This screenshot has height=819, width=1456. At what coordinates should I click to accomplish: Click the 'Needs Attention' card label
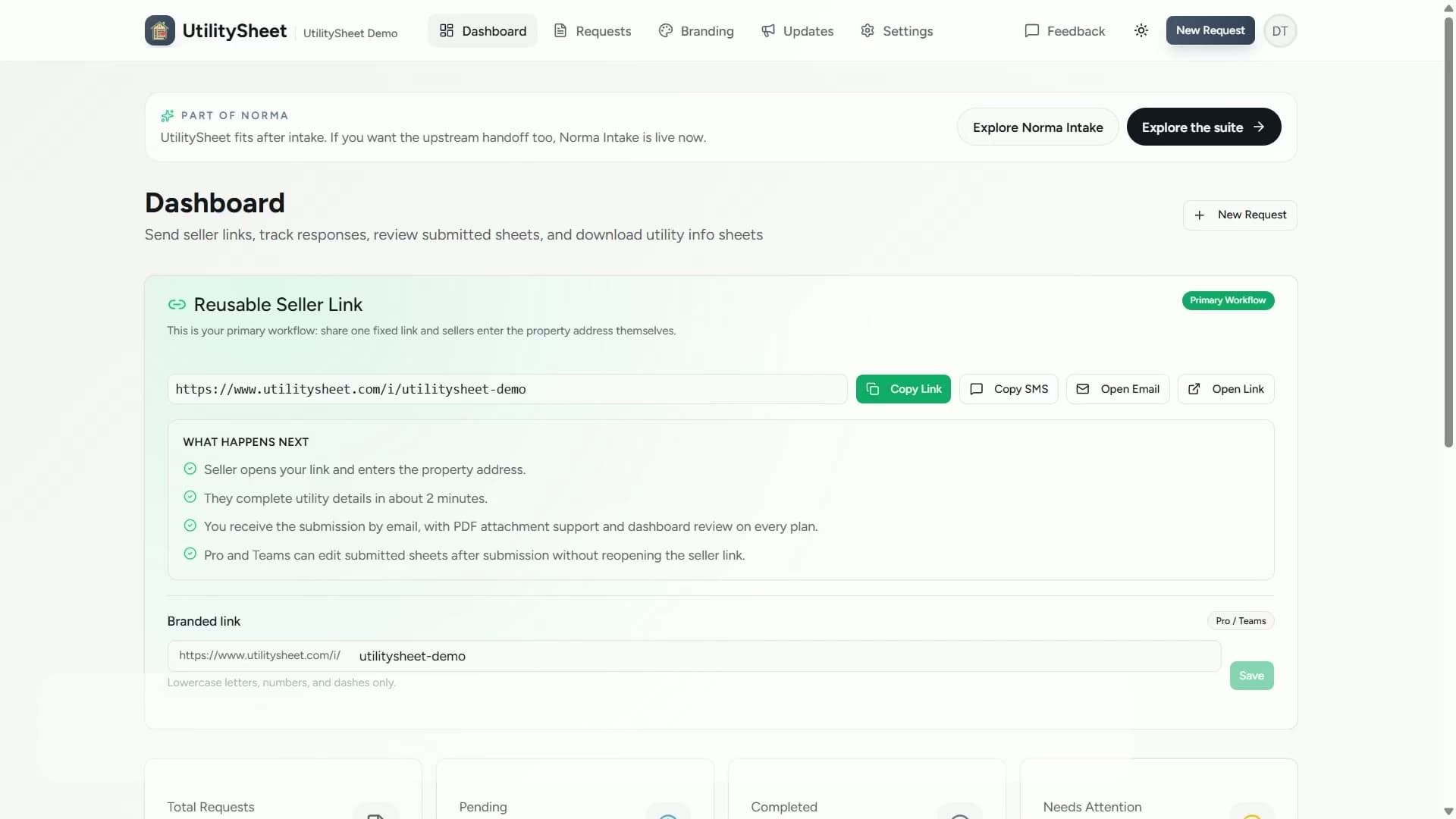point(1092,807)
